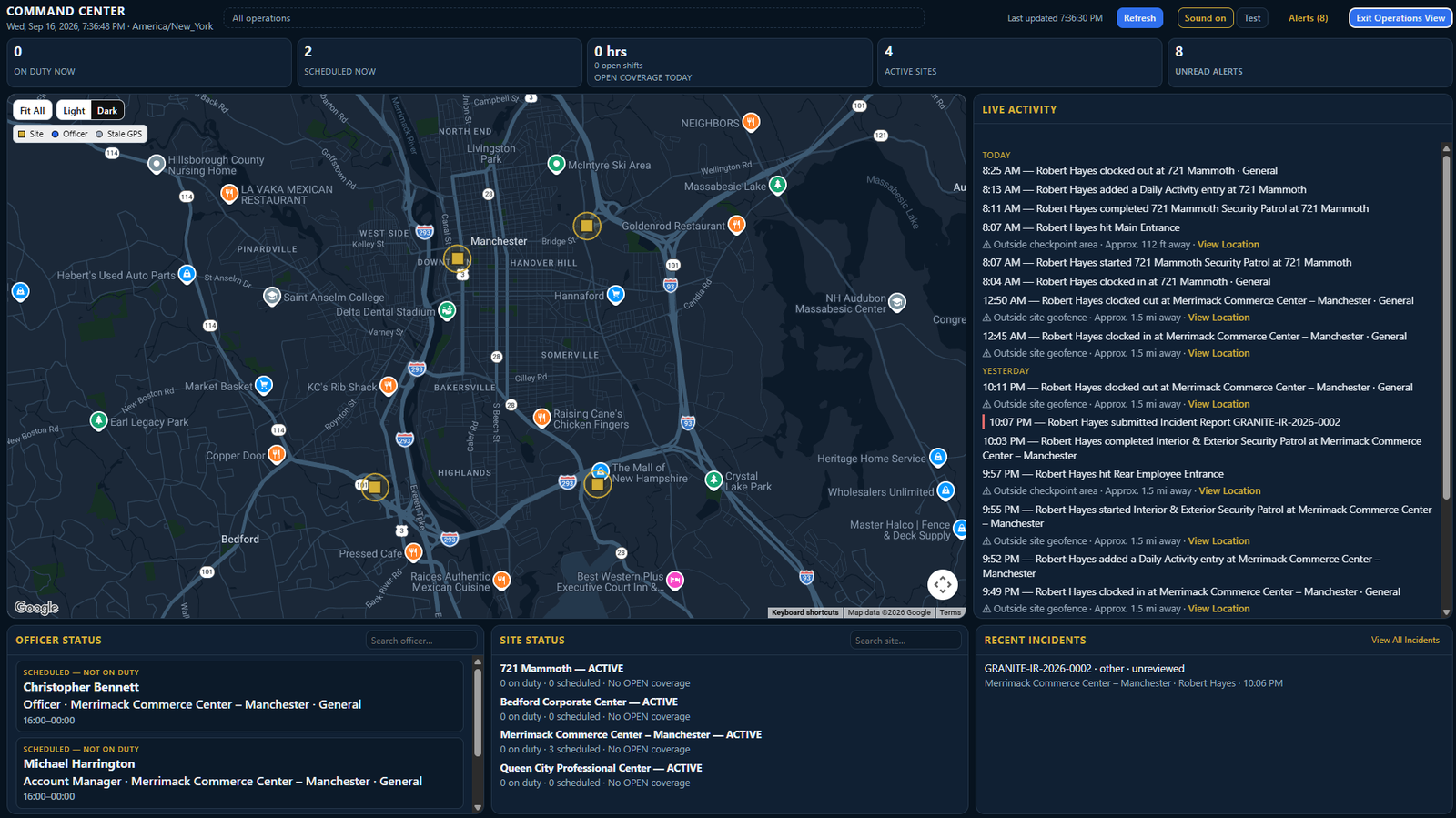The width and height of the screenshot is (1456, 818).
Task: Select the Michael Harrington officer card
Action: coord(240,773)
